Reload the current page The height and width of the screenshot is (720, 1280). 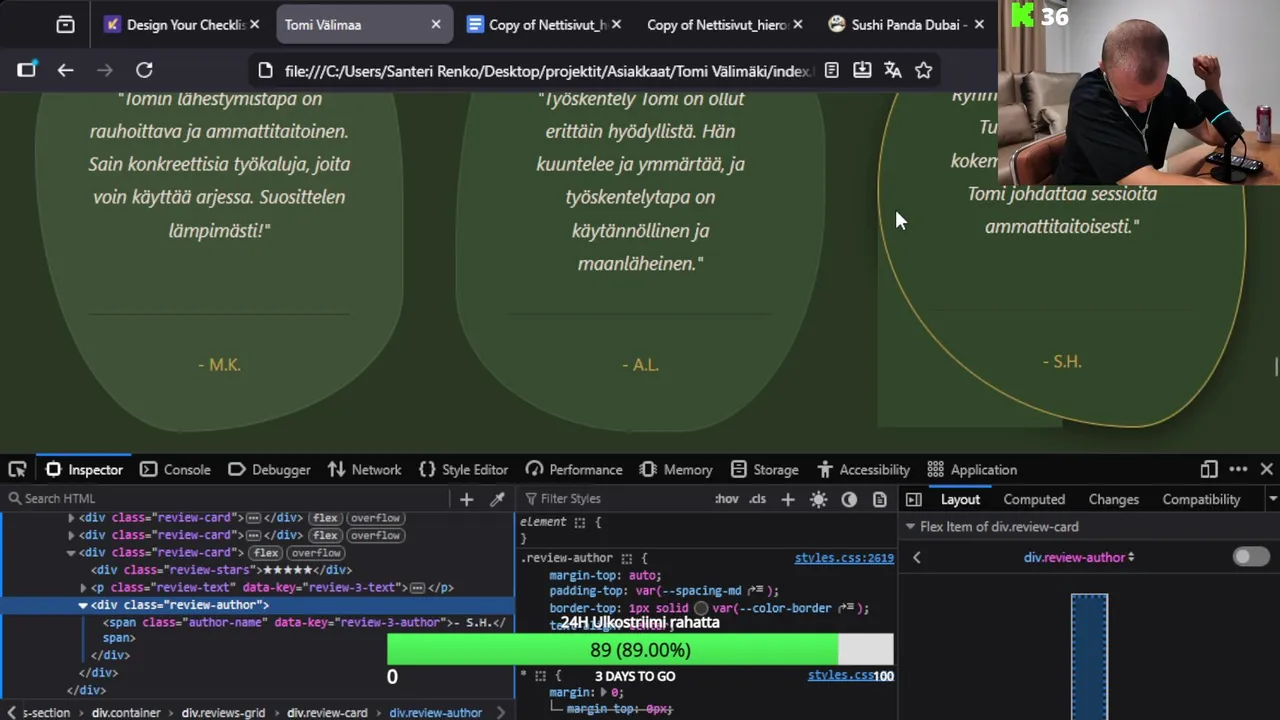[144, 70]
